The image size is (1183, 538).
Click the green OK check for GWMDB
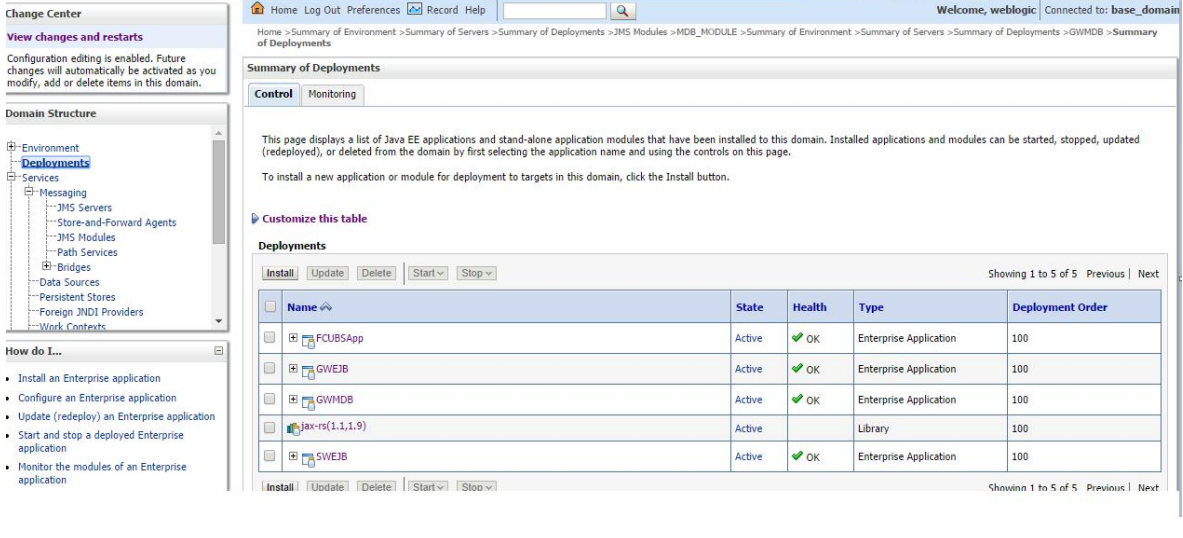click(797, 399)
